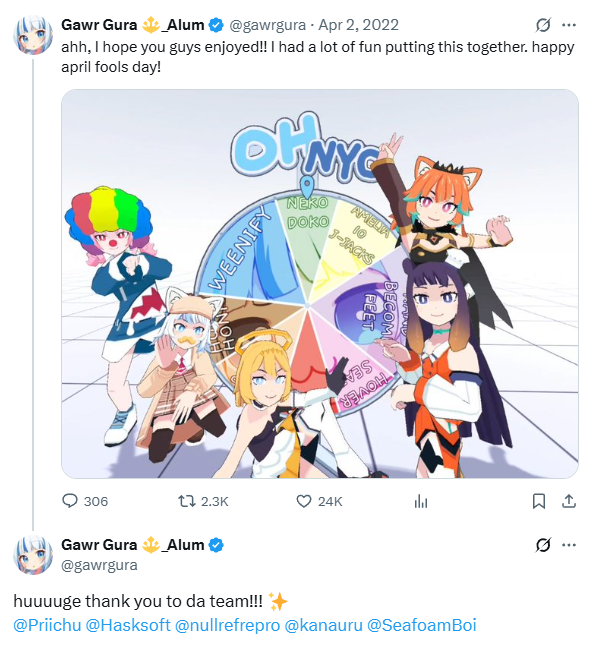Image resolution: width=594 pixels, height=648 pixels.
Task: Click the @gawrgura handle in lower tweet
Action: click(x=99, y=565)
